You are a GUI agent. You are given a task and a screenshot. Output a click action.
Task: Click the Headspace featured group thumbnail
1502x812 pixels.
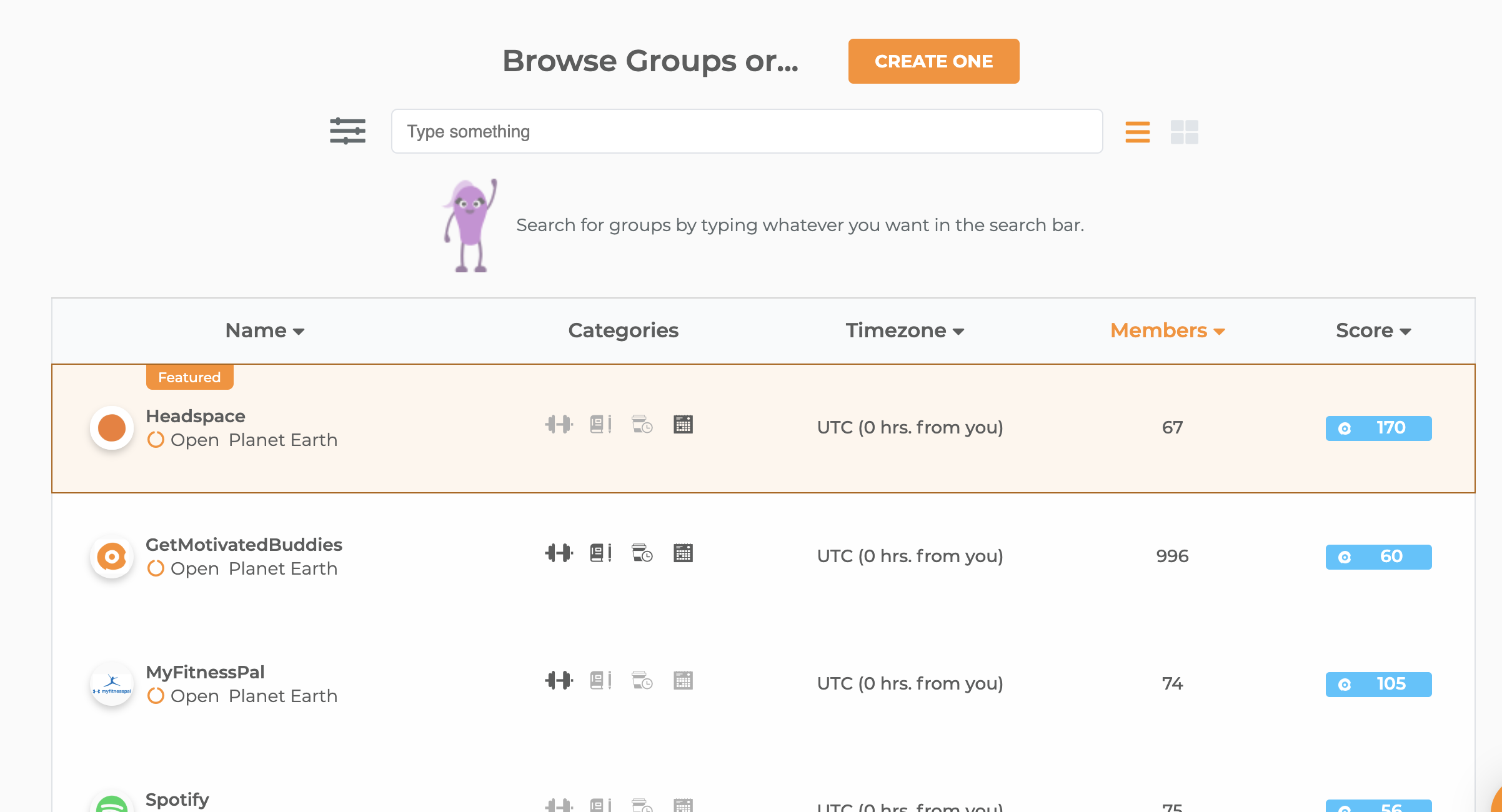(111, 427)
